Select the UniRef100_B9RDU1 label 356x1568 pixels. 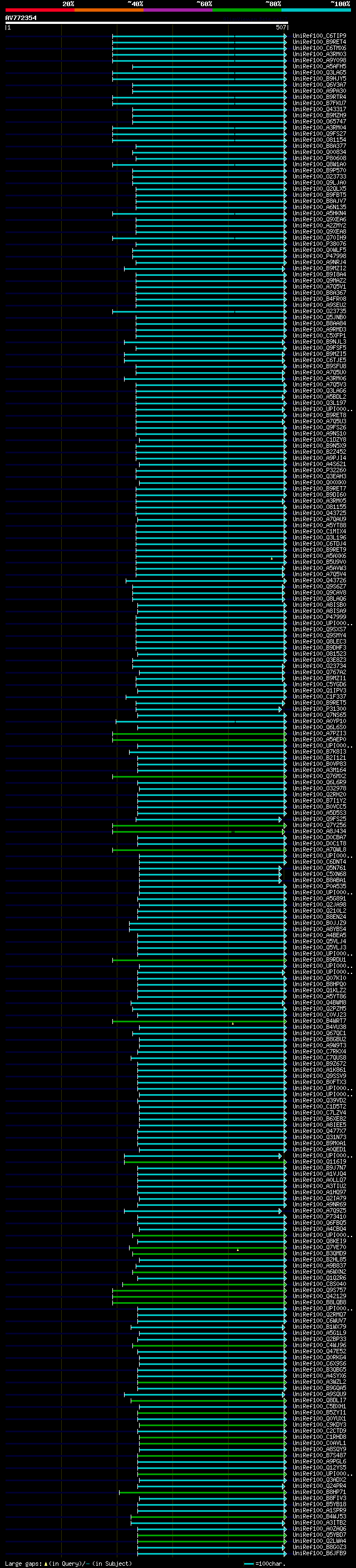319,960
